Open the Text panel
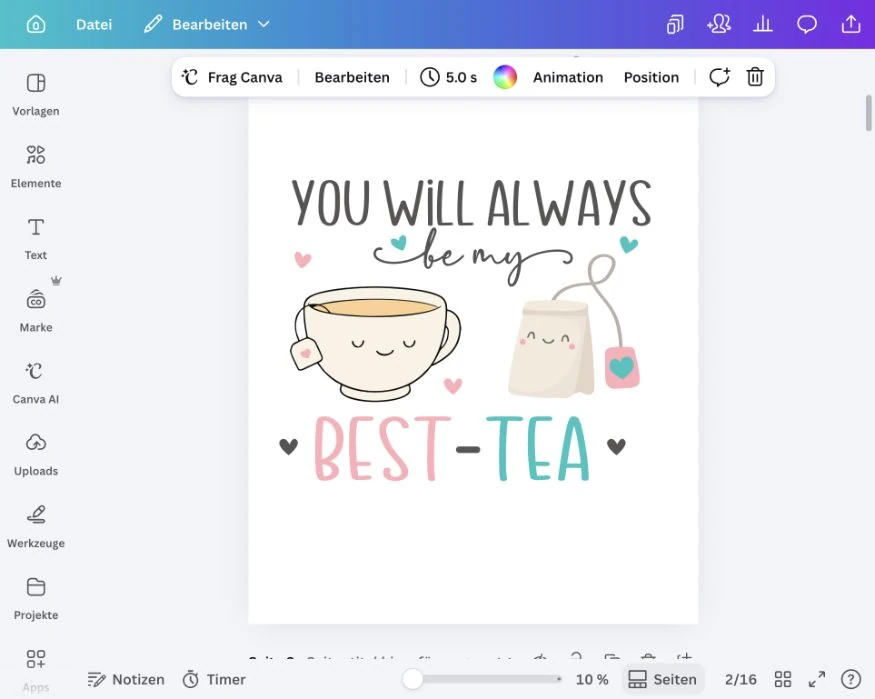The image size is (875, 699). 36,238
